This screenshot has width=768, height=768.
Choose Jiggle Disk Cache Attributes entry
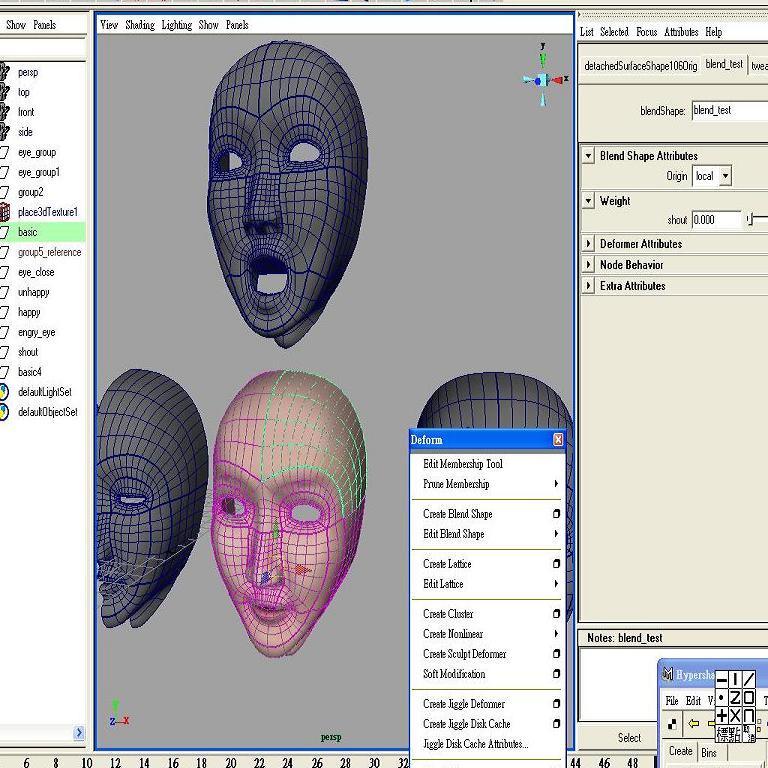point(476,744)
